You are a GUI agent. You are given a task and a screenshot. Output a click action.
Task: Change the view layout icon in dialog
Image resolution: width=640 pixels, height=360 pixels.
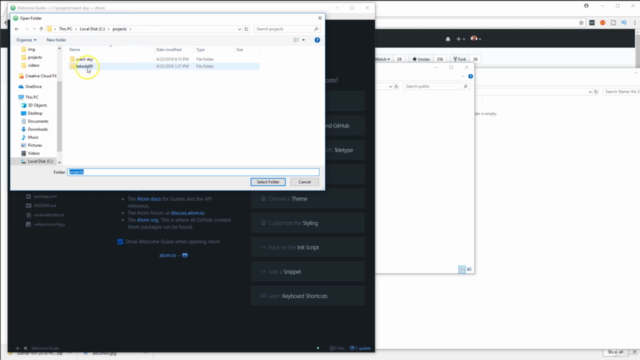pos(296,40)
